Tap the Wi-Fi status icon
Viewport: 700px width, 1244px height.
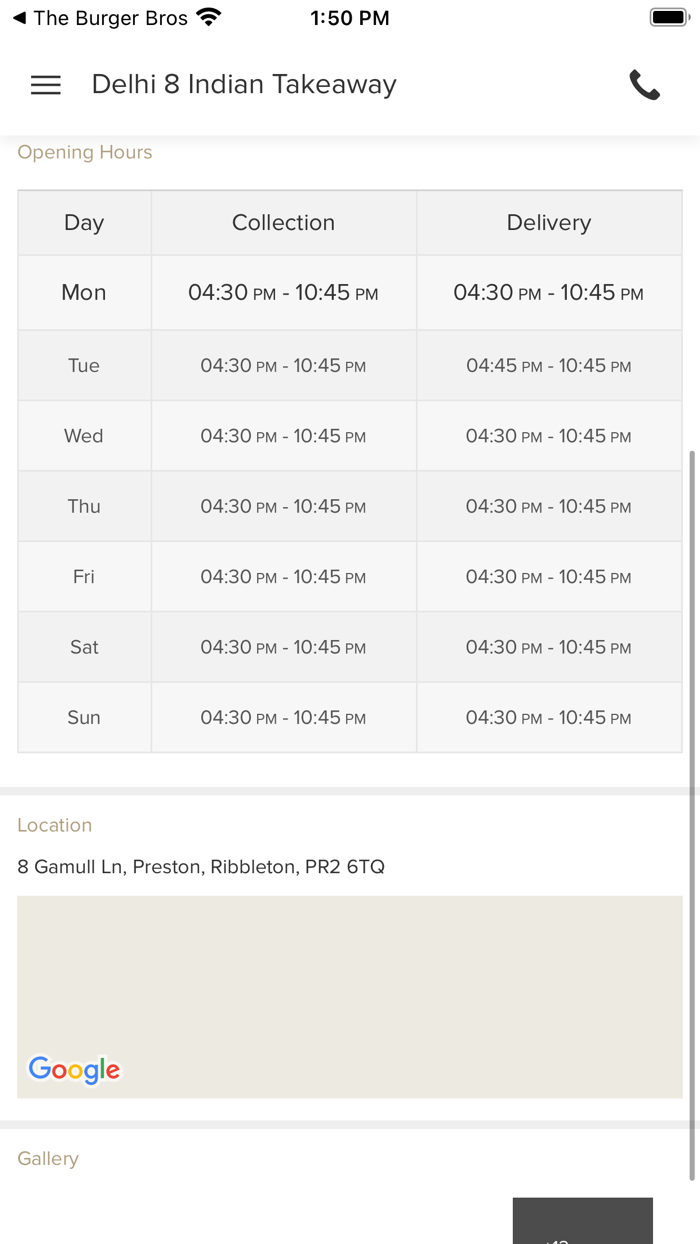coord(209,17)
